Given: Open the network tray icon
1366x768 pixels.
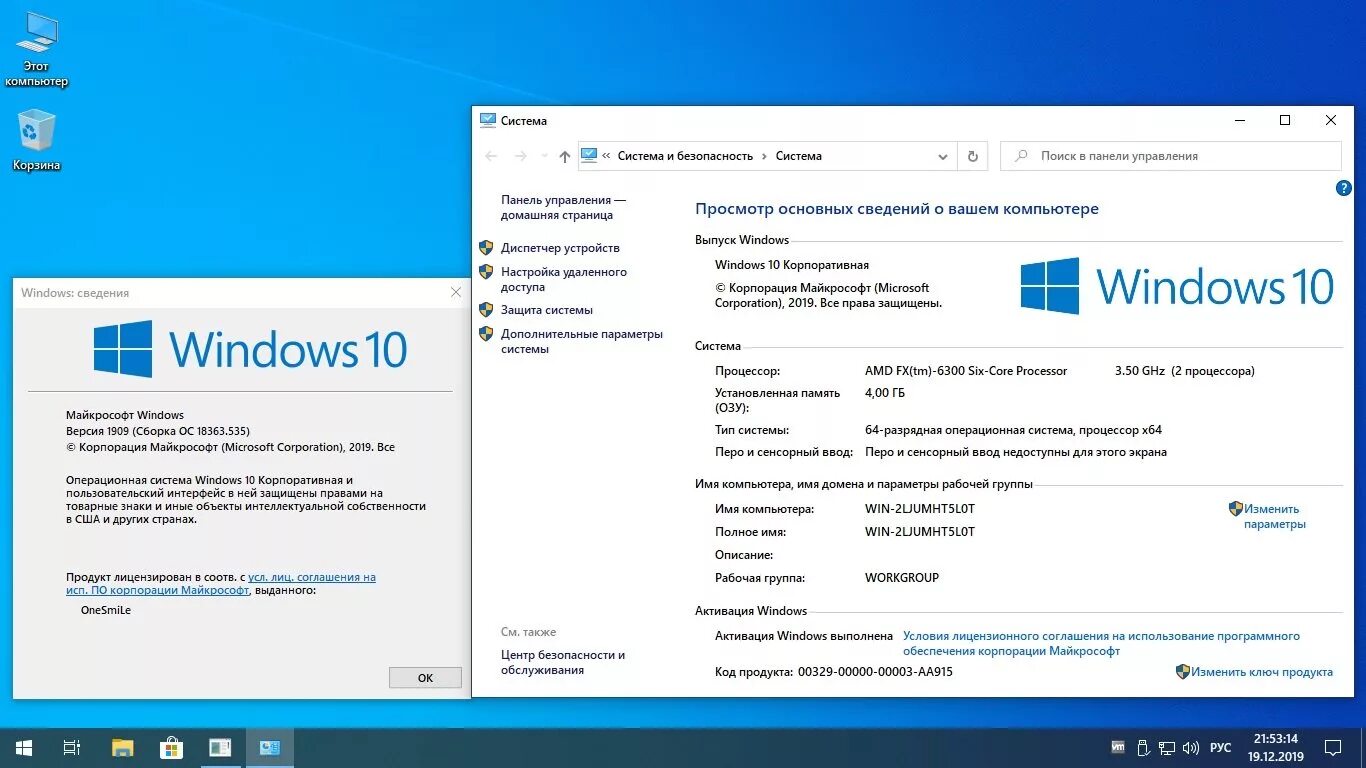Looking at the screenshot, I should 1167,747.
